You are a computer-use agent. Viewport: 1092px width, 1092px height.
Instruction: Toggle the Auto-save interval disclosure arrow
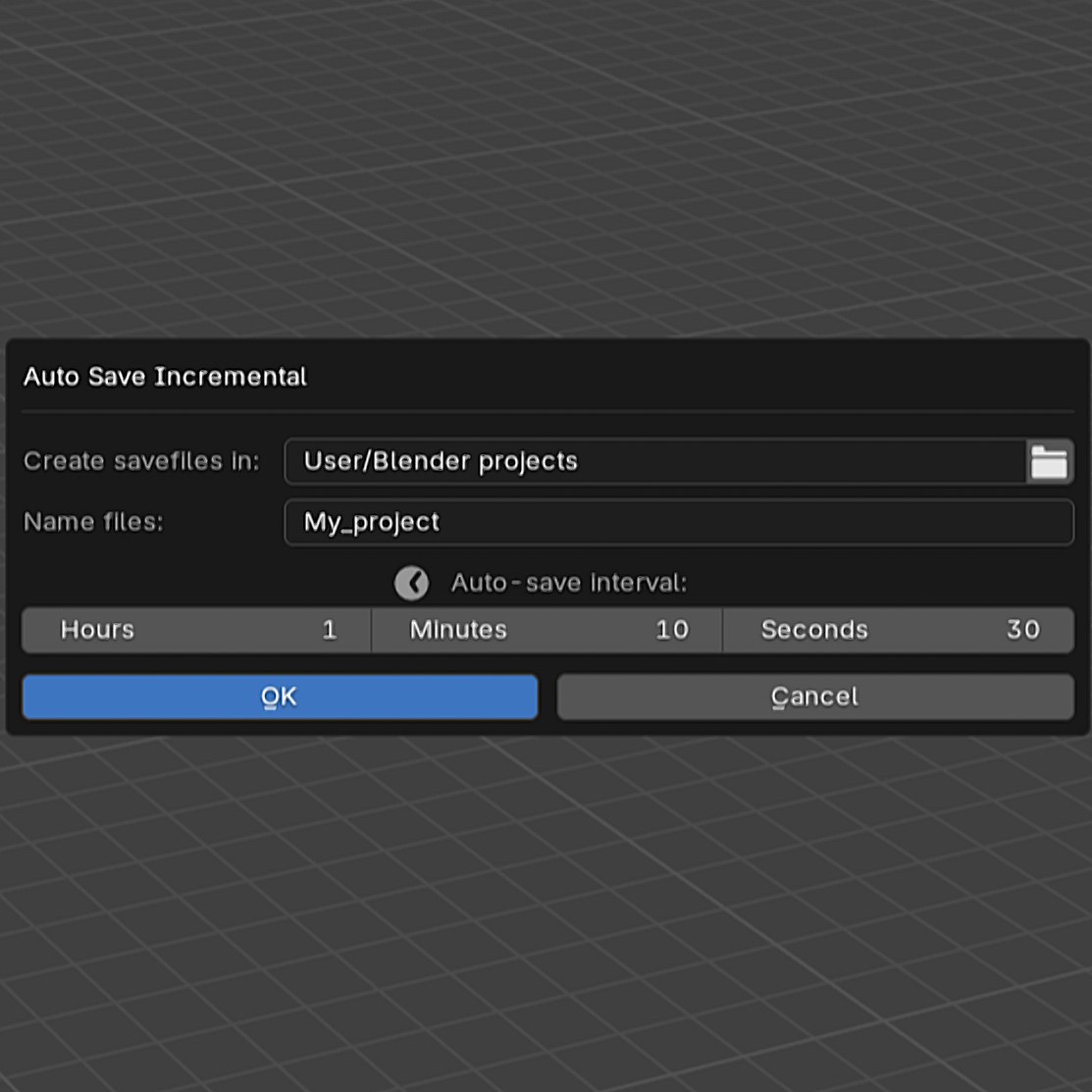click(411, 582)
